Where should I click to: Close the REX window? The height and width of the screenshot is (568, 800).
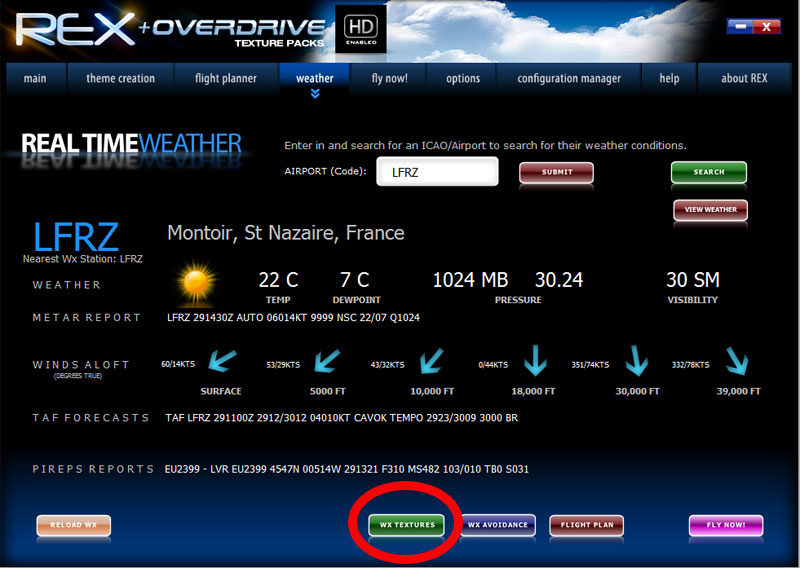[766, 26]
